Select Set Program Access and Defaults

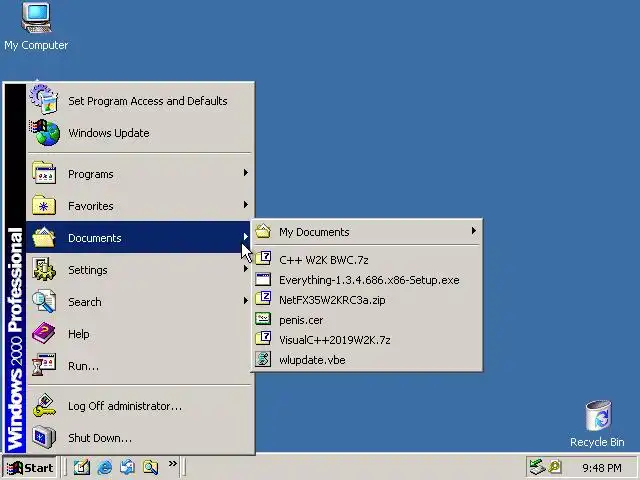pos(139,100)
